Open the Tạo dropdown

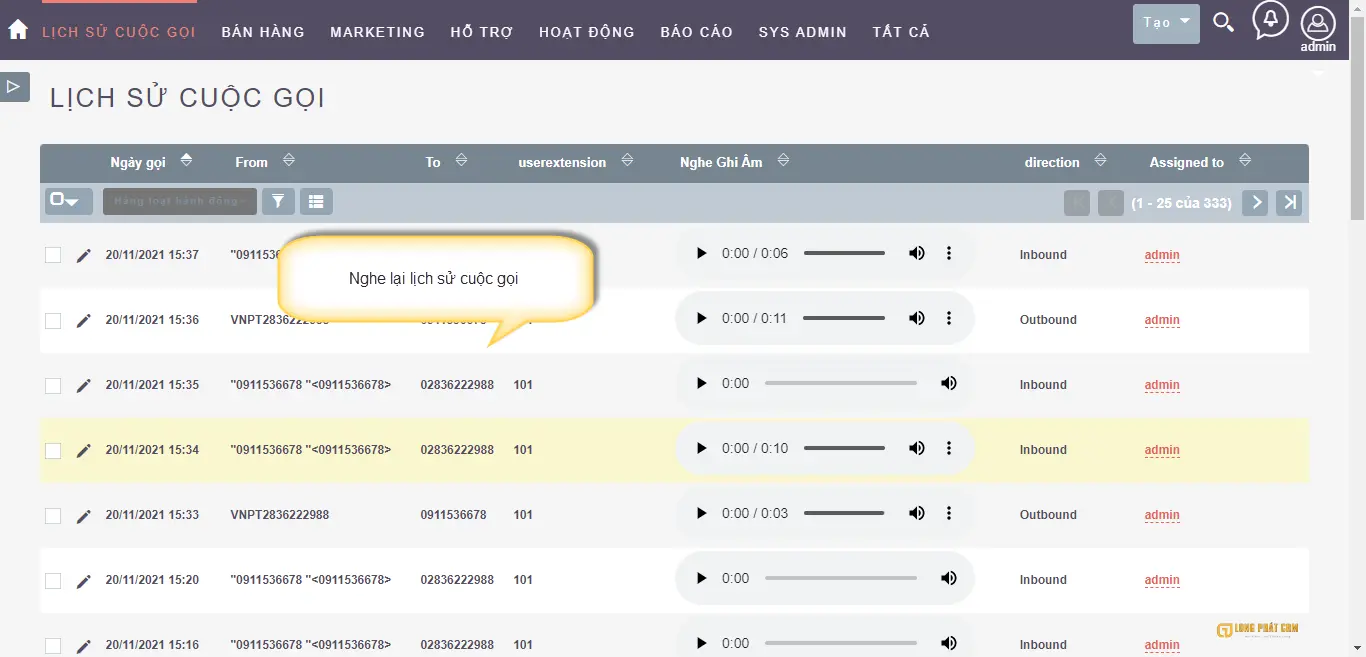1165,22
